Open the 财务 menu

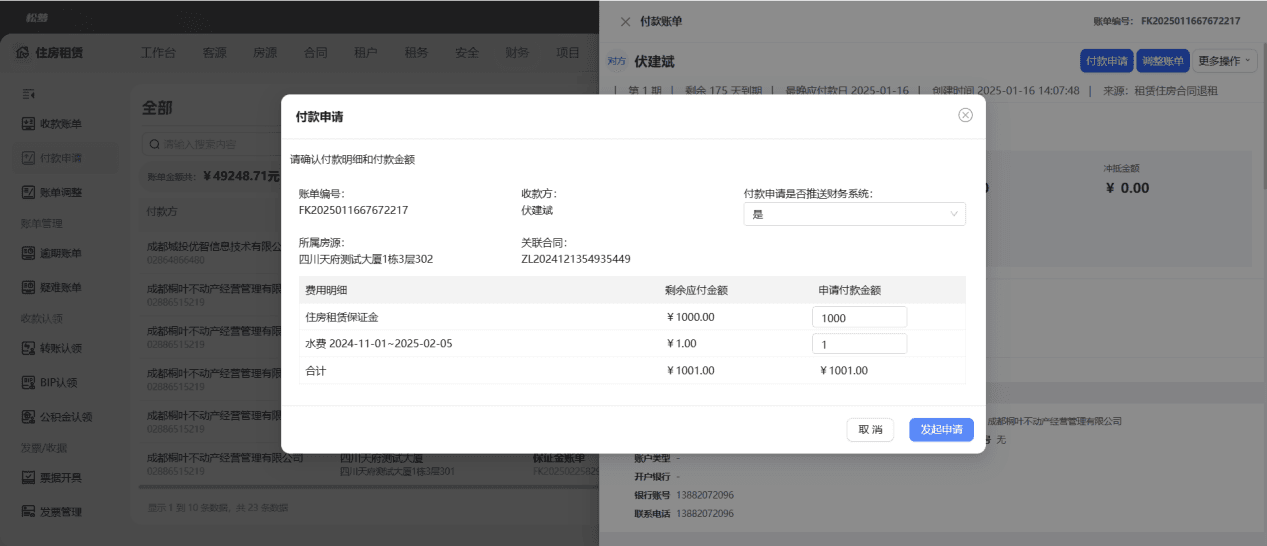[517, 53]
